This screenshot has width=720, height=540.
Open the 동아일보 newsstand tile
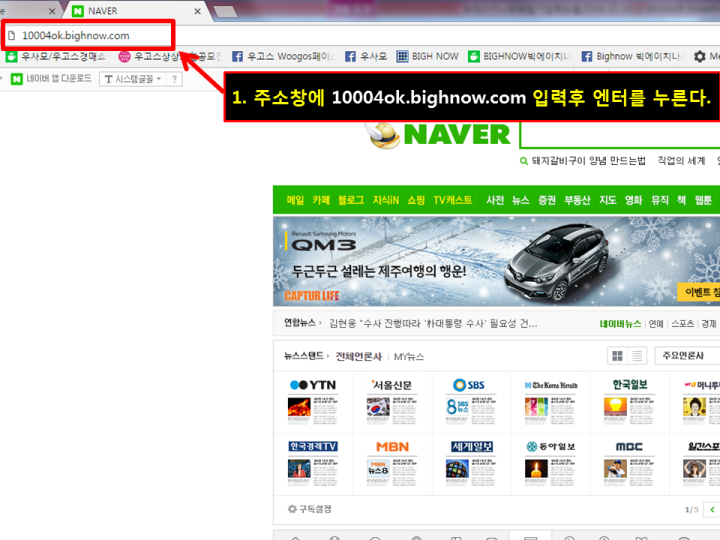point(551,464)
